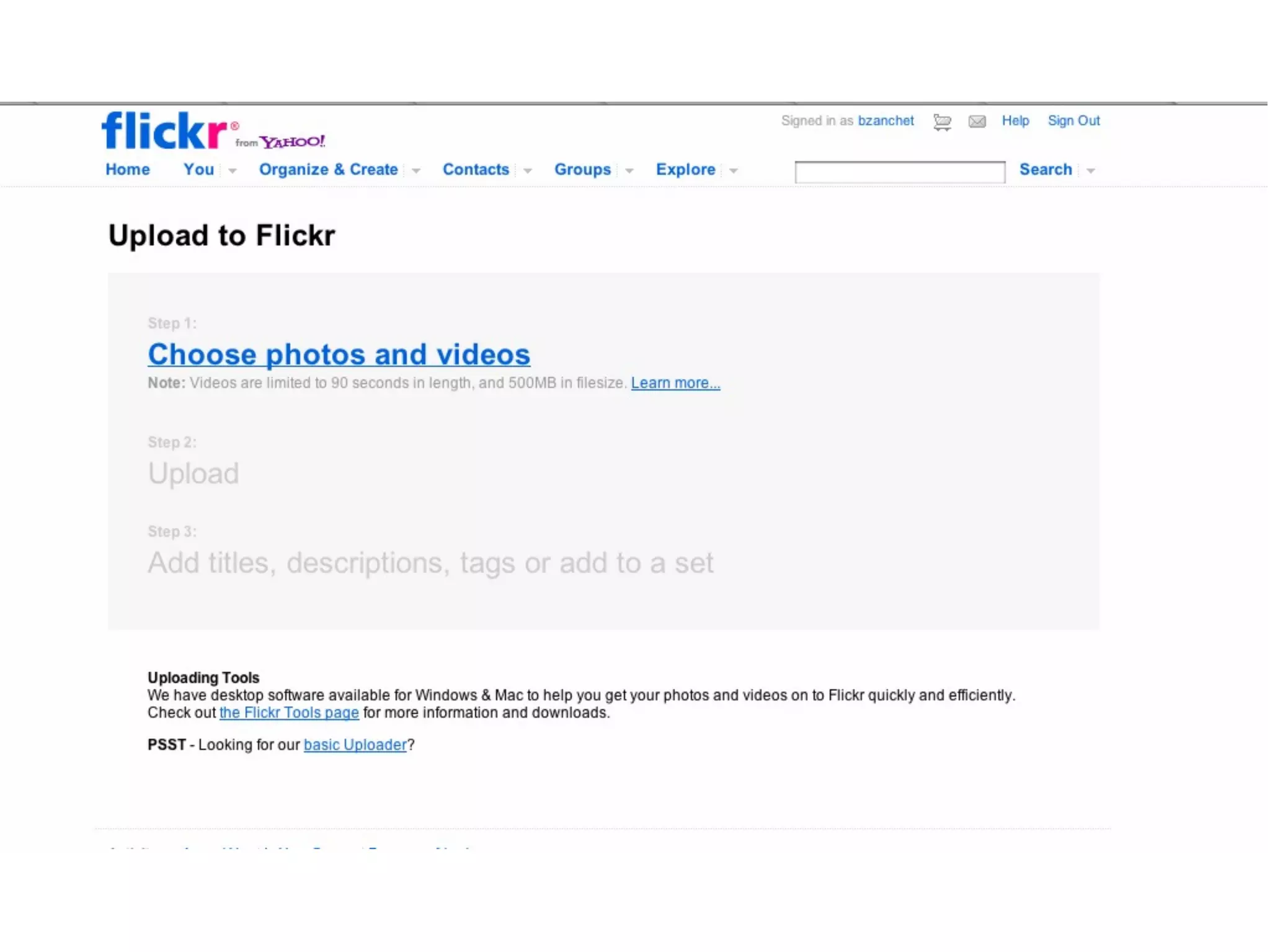
Task: Go to the Home menu item
Action: click(x=128, y=169)
